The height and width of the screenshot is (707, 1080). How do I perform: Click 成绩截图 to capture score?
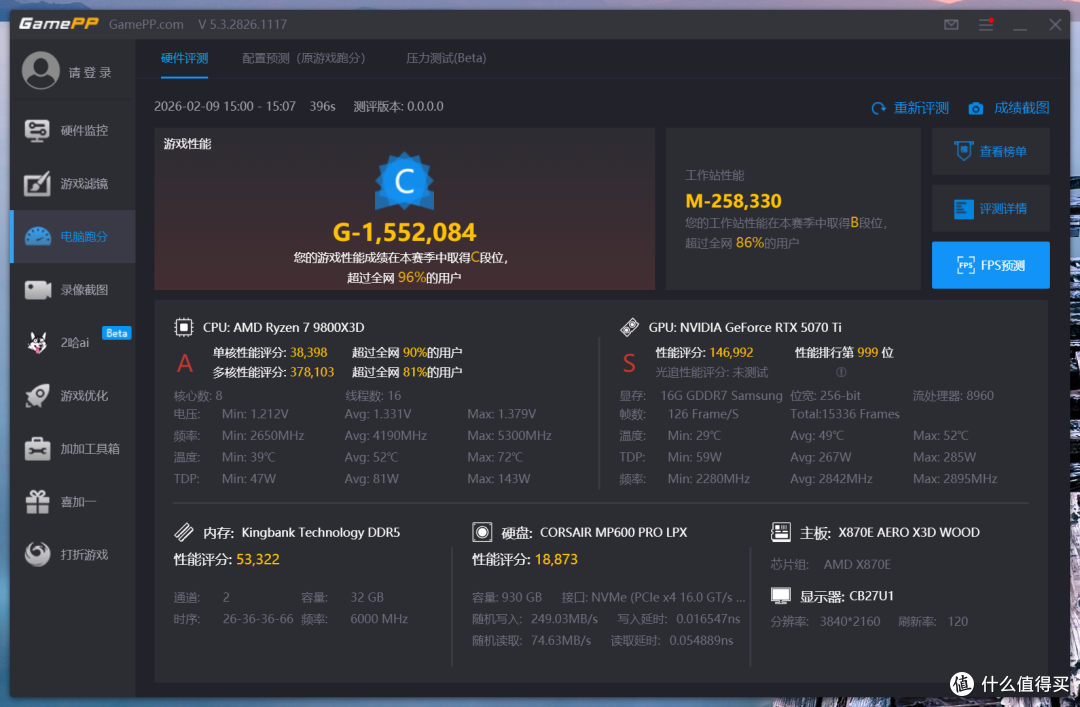[x=1009, y=108]
